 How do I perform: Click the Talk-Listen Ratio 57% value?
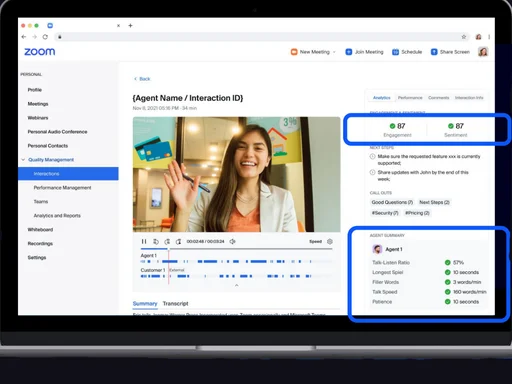point(458,263)
